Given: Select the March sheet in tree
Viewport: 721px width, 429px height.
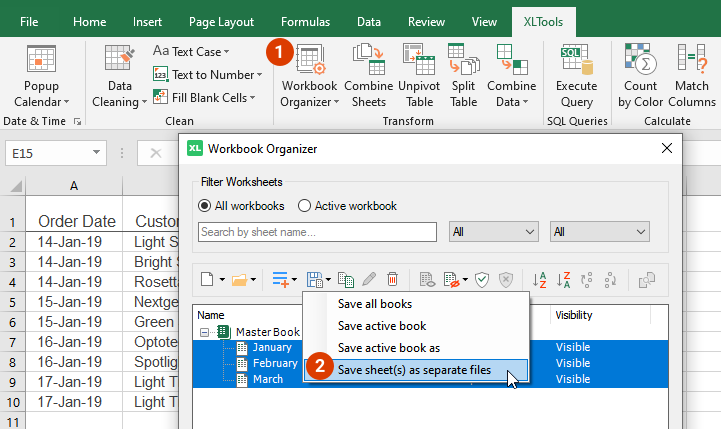Looking at the screenshot, I should (x=268, y=379).
